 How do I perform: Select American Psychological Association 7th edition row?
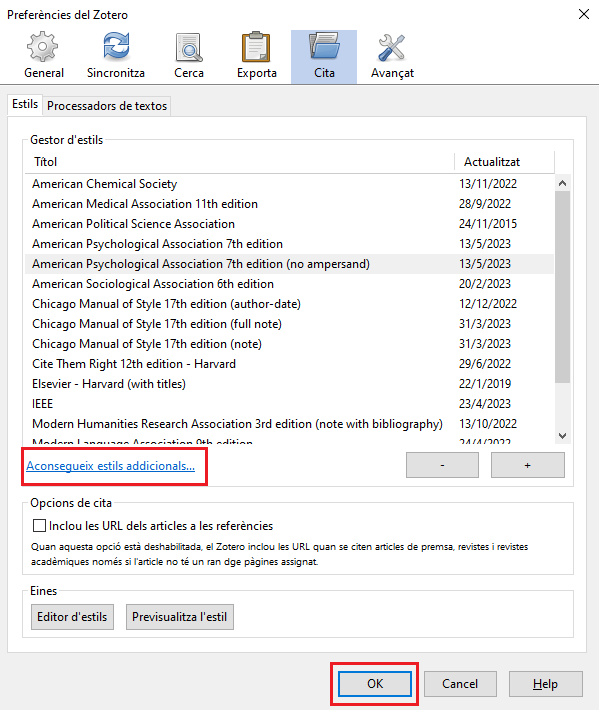click(x=289, y=244)
